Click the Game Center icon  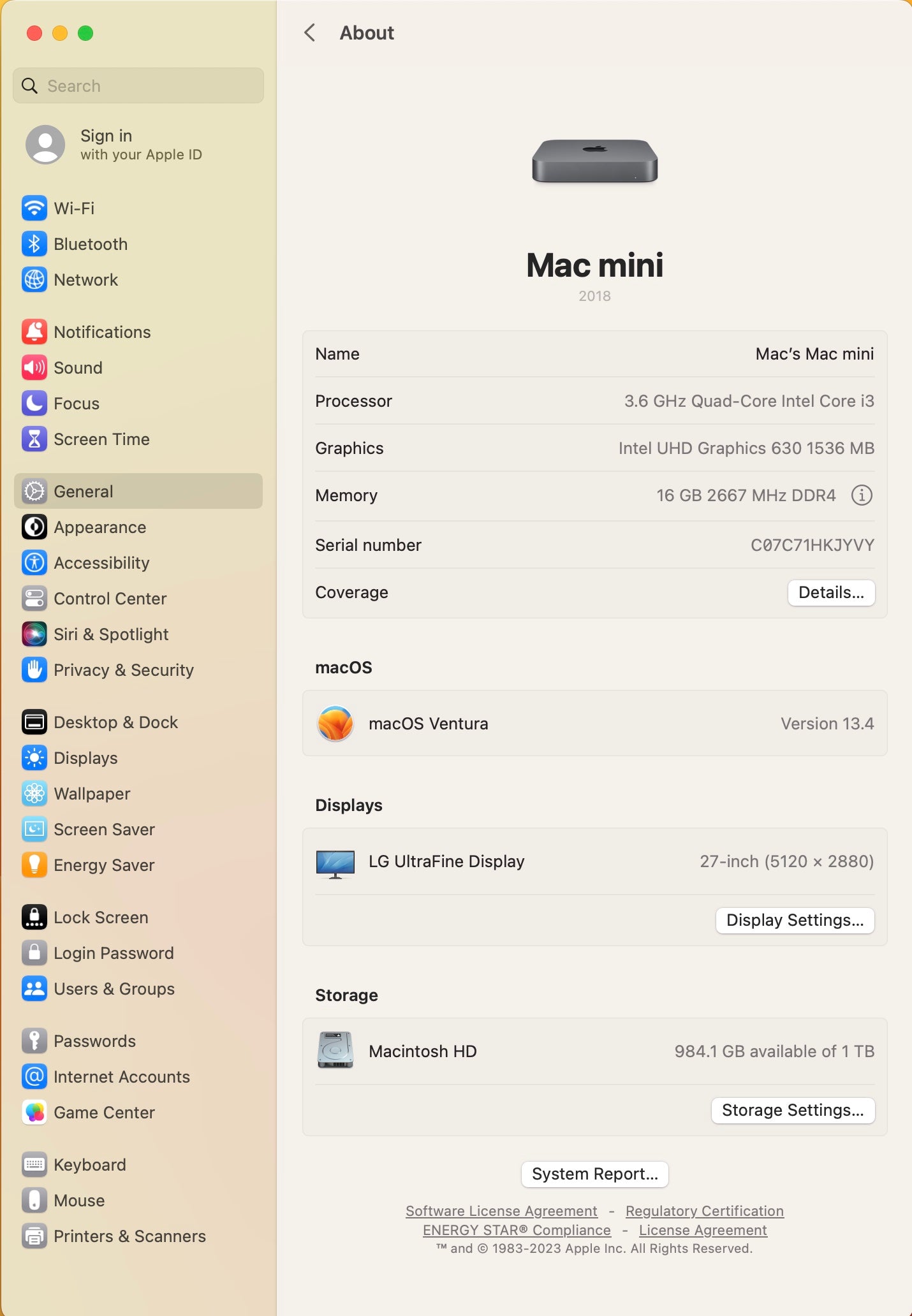point(34,1112)
